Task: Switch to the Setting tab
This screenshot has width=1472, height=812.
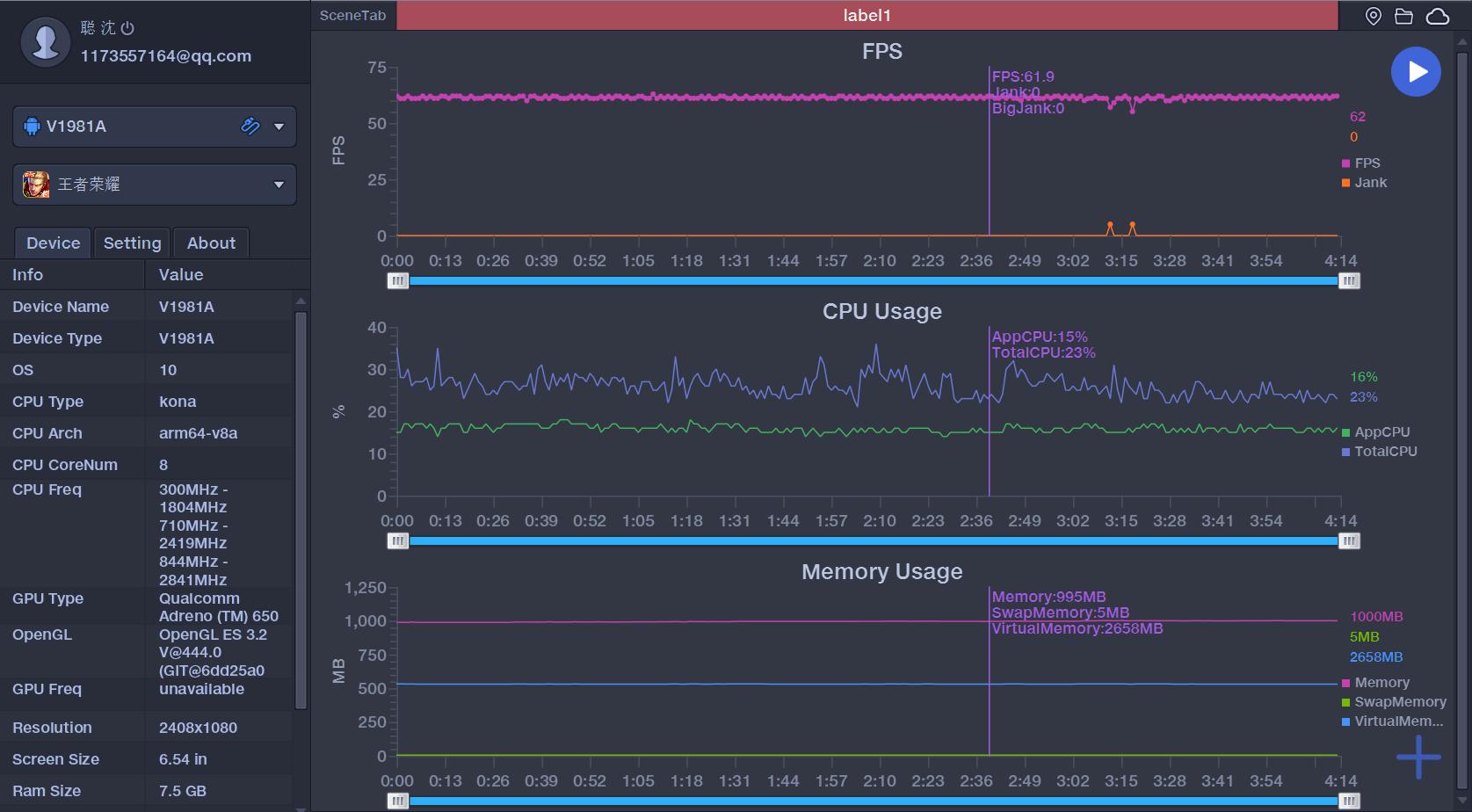Action: pos(132,243)
